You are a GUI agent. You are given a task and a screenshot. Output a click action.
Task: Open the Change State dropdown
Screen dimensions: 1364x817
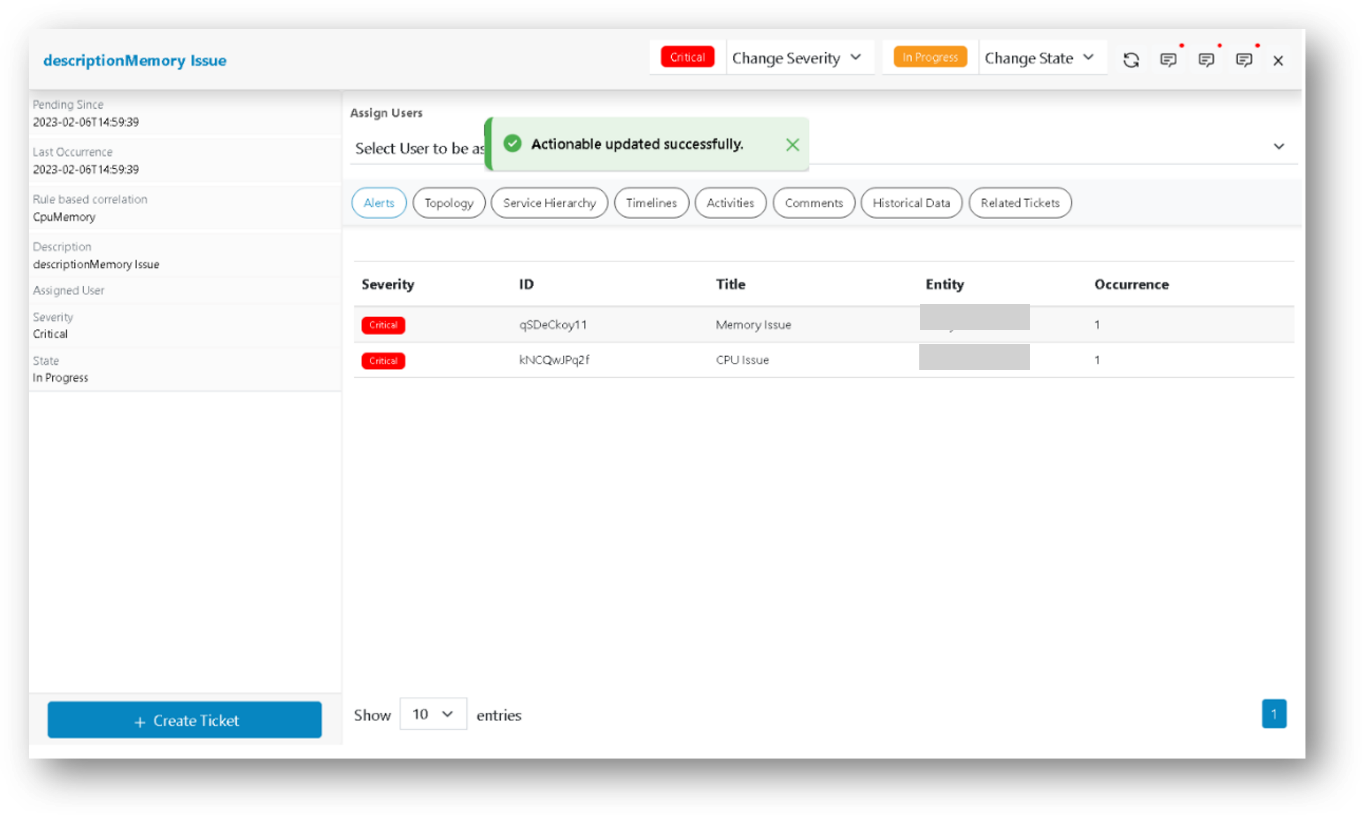coord(1042,58)
